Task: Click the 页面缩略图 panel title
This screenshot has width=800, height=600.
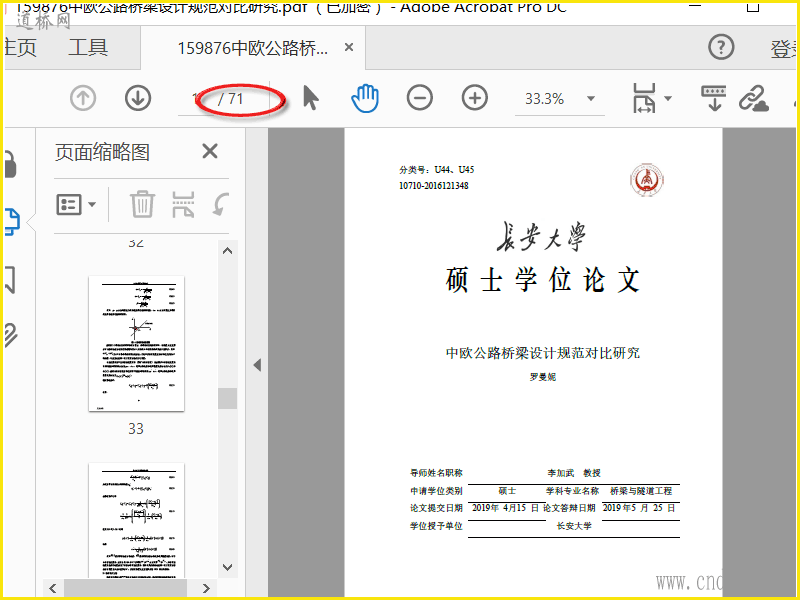Action: pyautogui.click(x=103, y=152)
